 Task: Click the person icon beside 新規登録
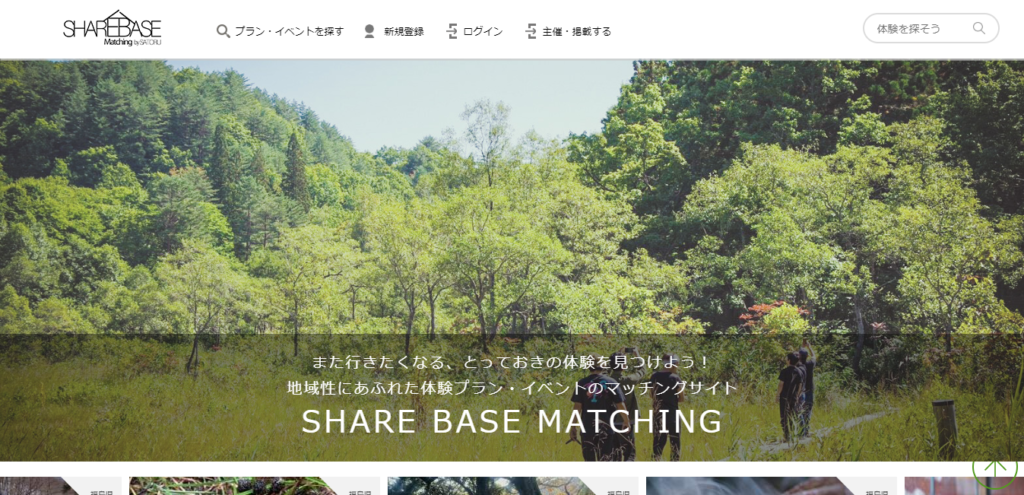pos(370,31)
